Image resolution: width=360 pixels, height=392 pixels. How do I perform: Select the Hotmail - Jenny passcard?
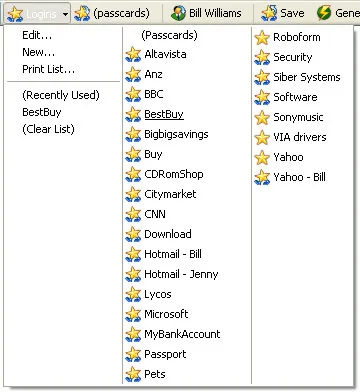click(x=181, y=274)
